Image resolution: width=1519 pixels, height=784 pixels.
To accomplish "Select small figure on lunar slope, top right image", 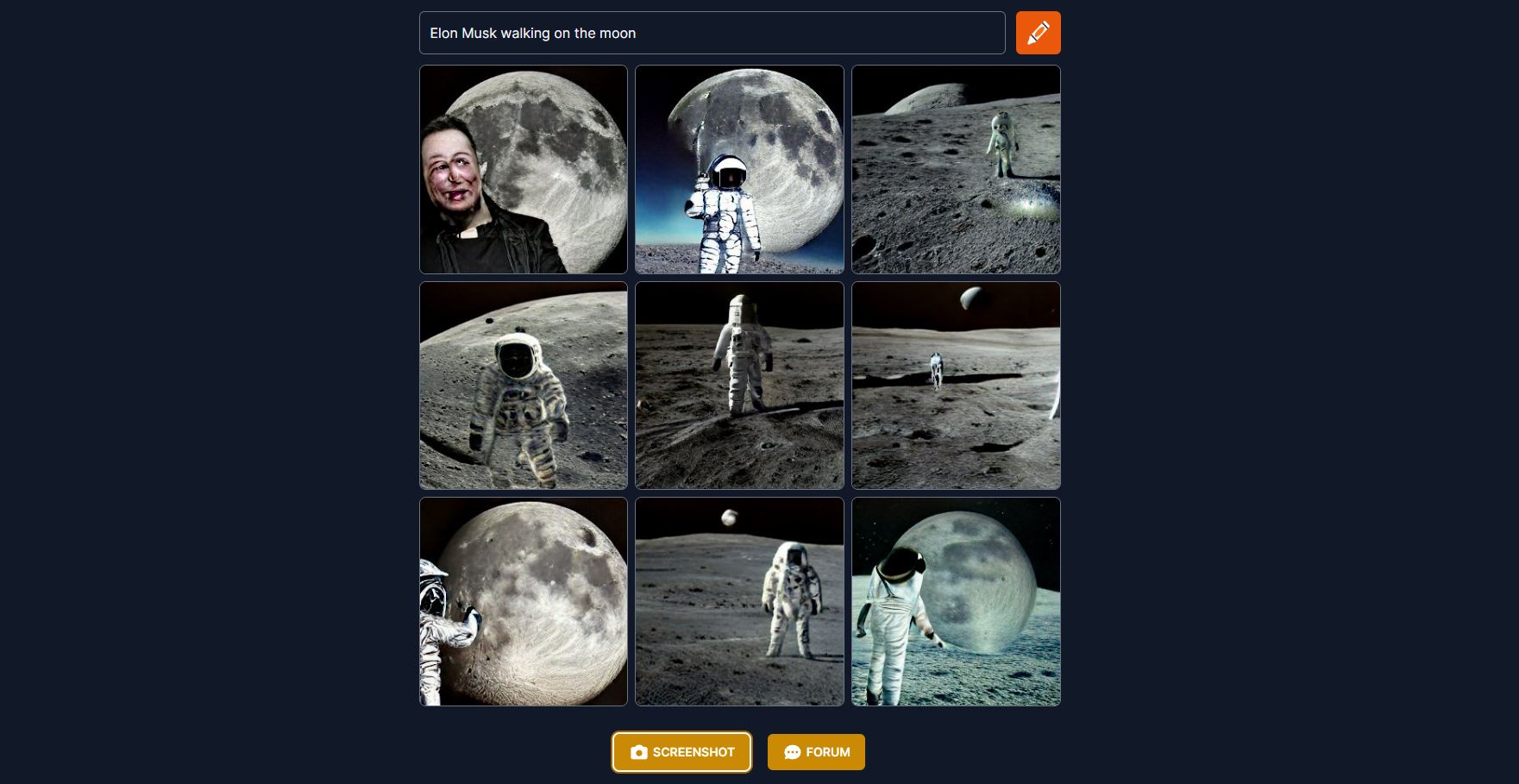I will [956, 169].
